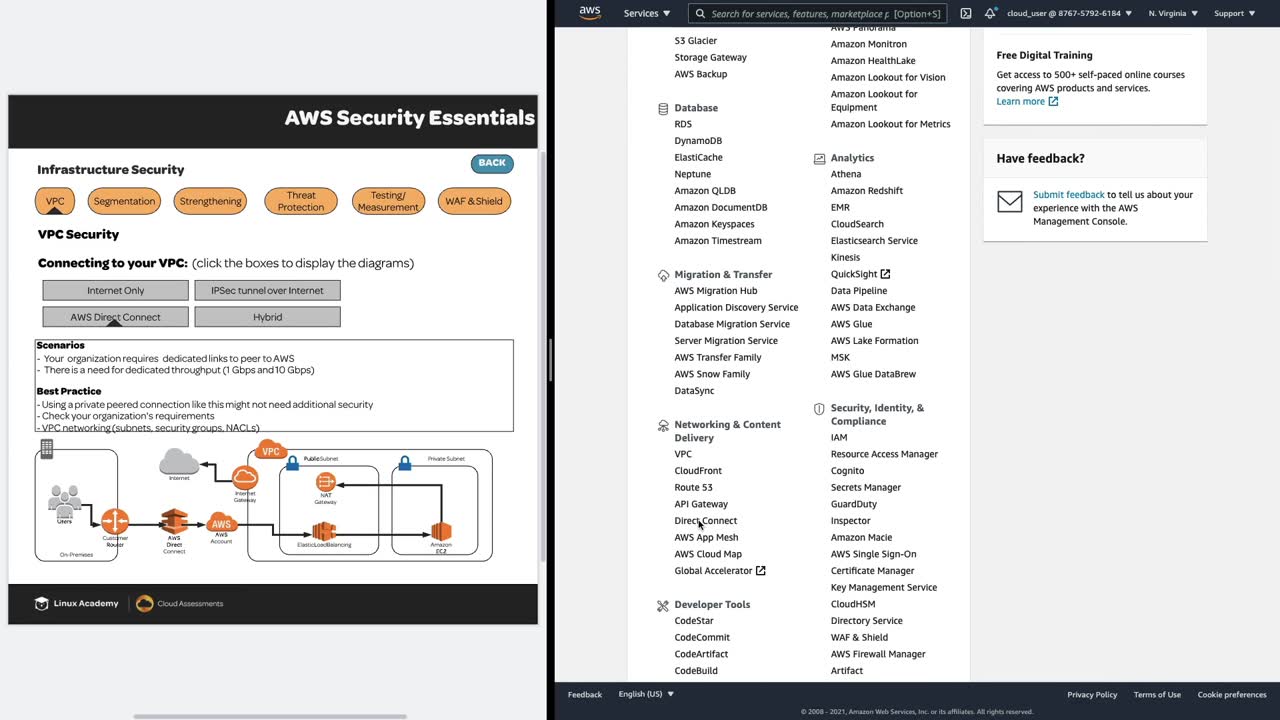
Task: Click the Linux Academy logo in the slide footer
Action: pyautogui.click(x=77, y=604)
